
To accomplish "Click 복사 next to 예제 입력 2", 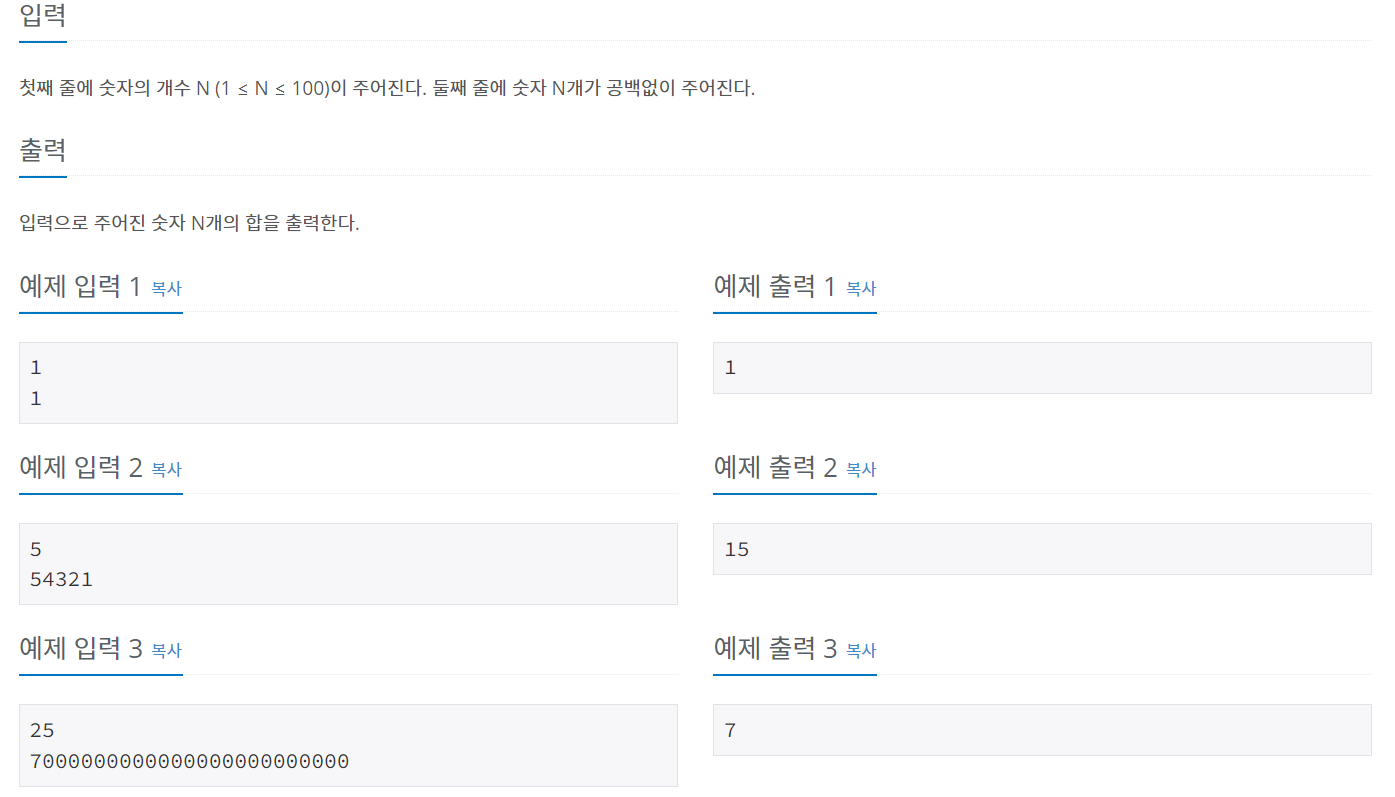I will click(x=166, y=469).
